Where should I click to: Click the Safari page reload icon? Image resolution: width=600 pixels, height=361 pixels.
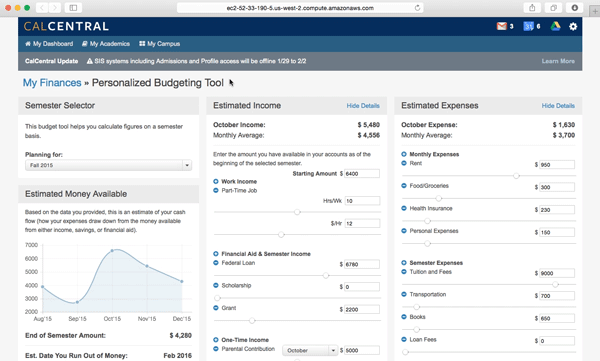417,8
